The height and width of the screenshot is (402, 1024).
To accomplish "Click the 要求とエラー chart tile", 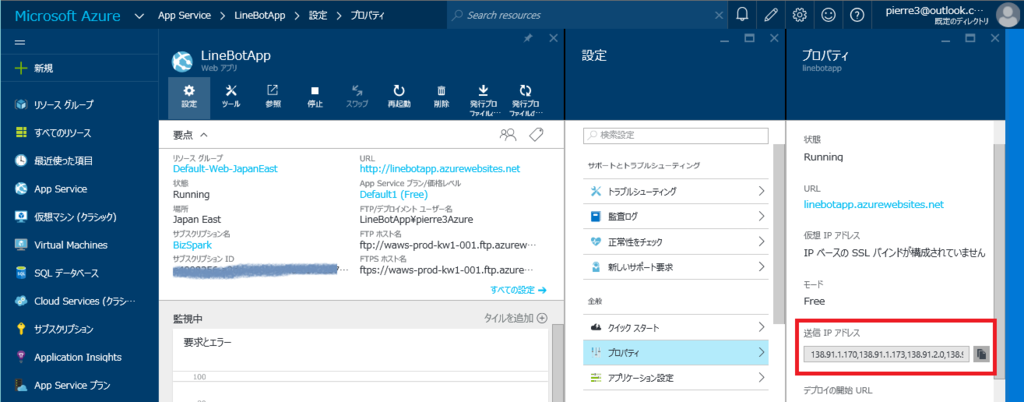I will coord(360,365).
